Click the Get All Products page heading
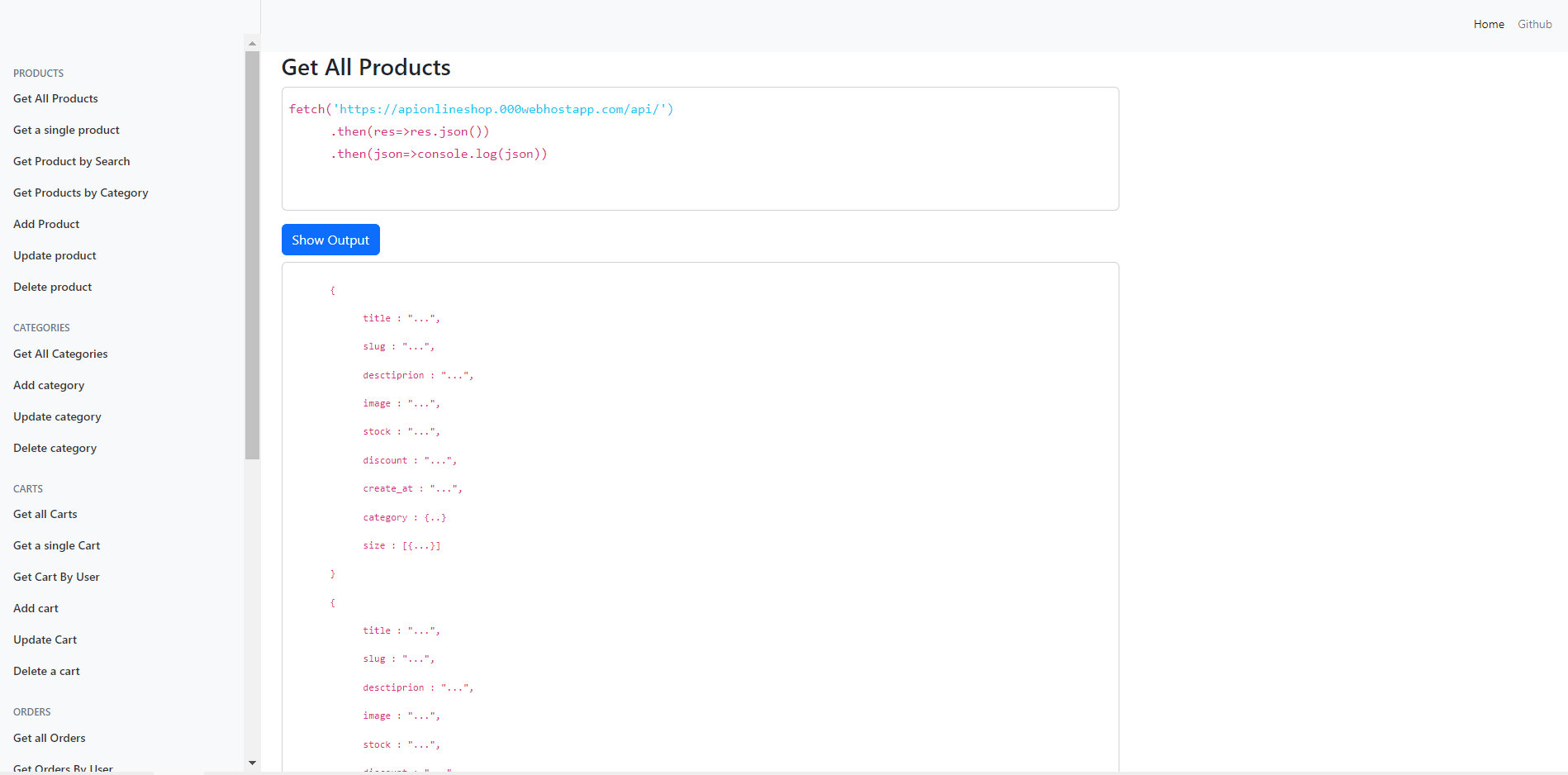 [366, 67]
